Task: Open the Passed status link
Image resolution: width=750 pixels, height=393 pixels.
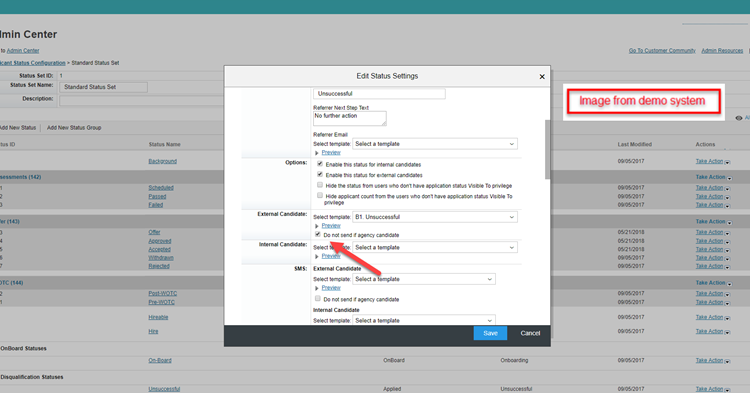Action: pos(157,196)
